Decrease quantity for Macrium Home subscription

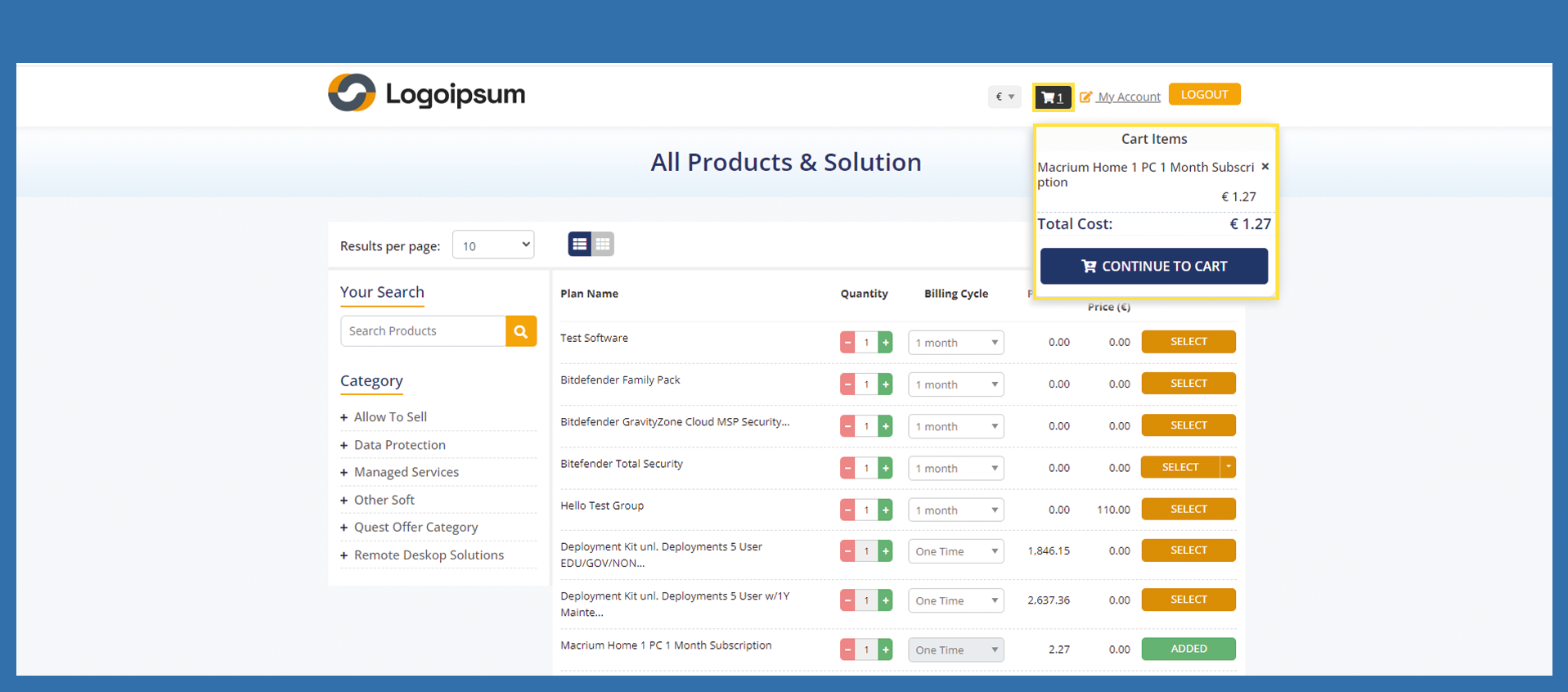tap(847, 650)
